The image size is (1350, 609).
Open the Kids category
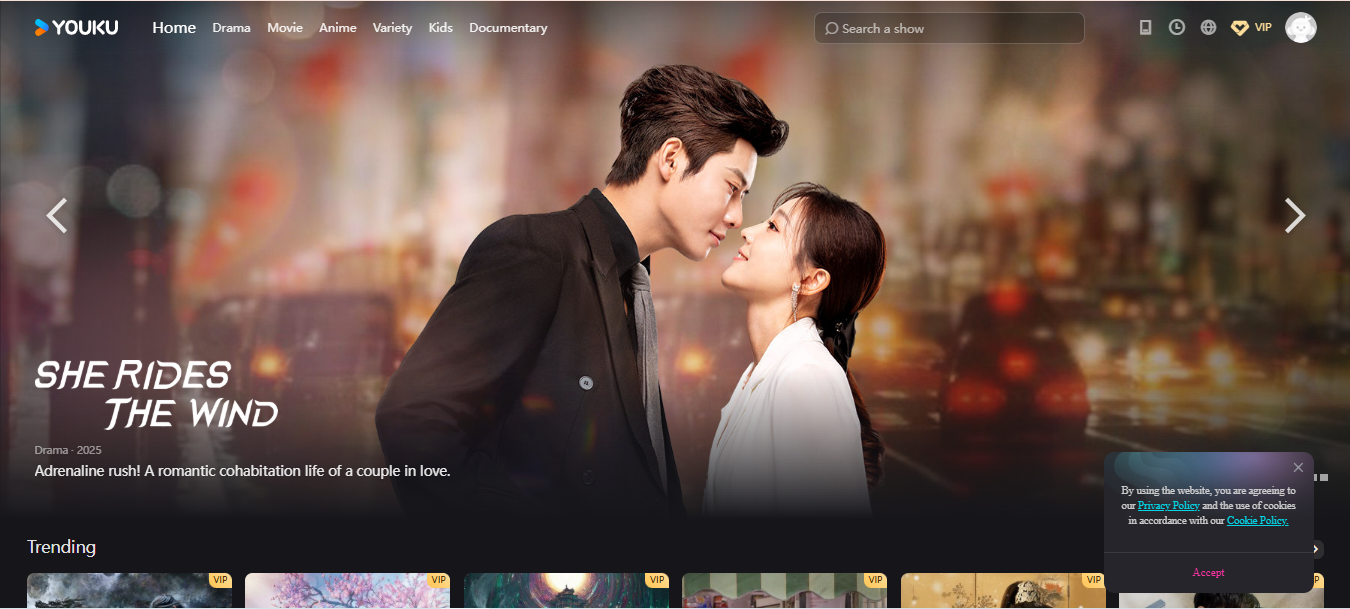[441, 28]
